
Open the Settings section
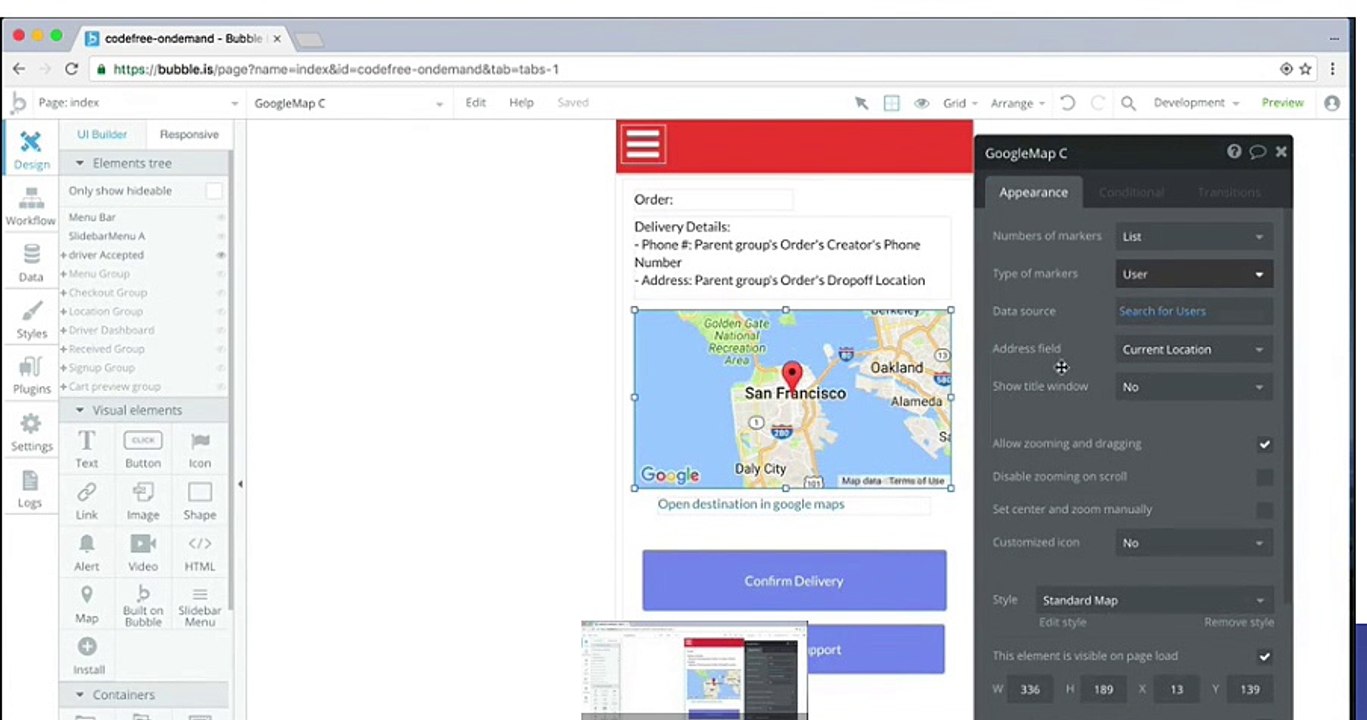point(31,432)
